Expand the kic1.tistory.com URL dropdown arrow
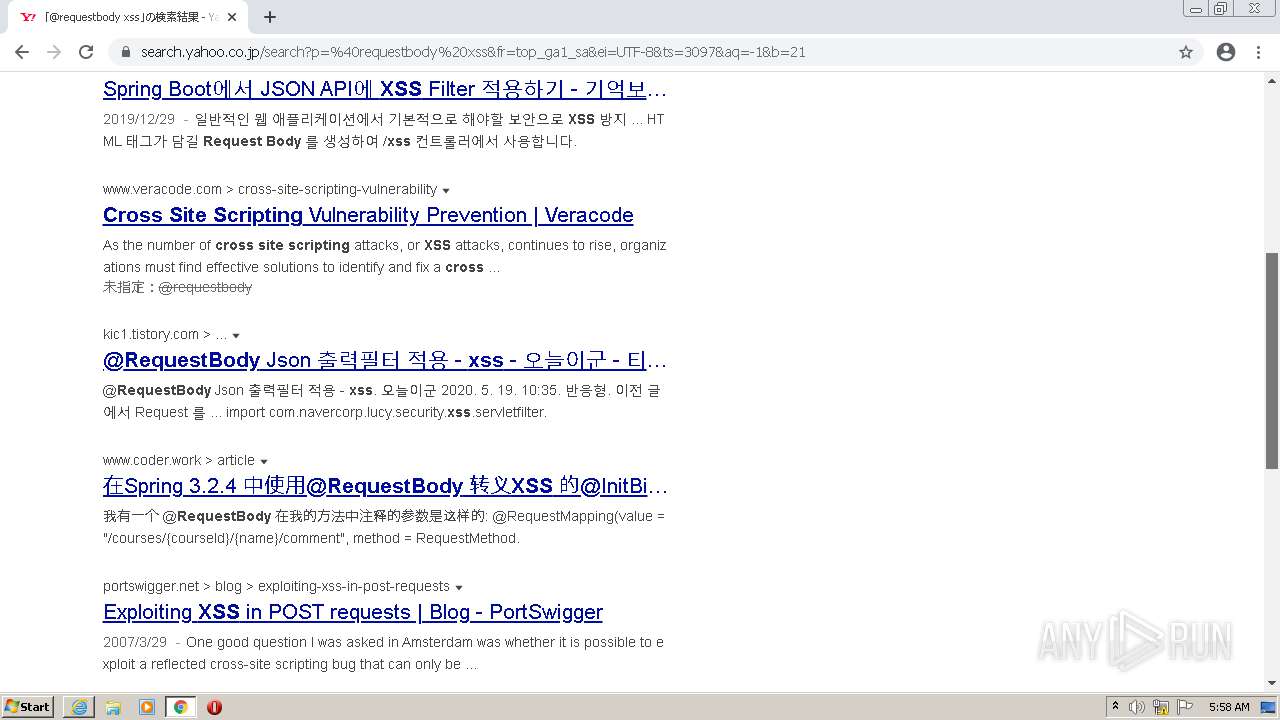 tap(236, 335)
